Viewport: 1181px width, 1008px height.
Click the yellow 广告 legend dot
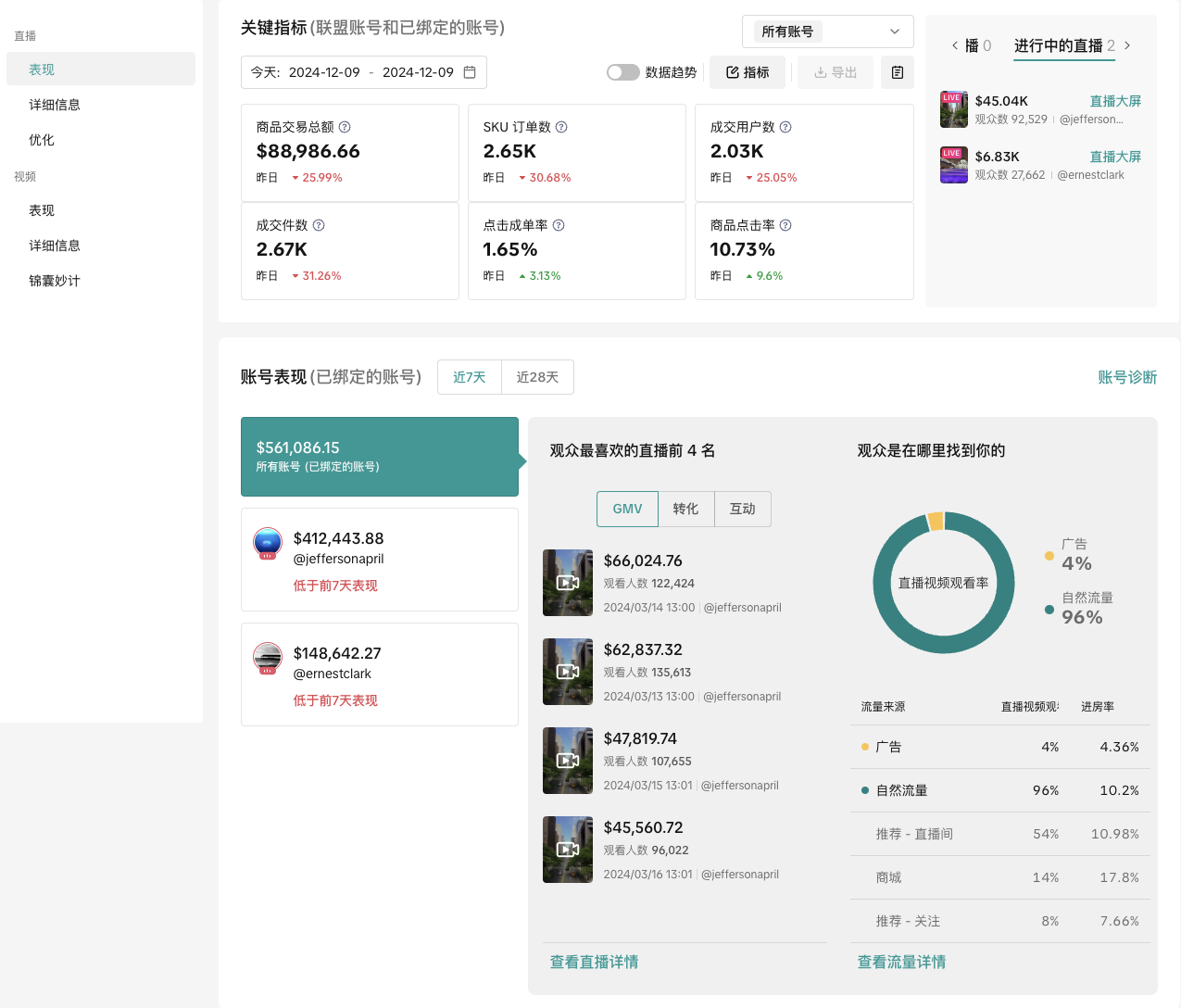coord(1049,556)
